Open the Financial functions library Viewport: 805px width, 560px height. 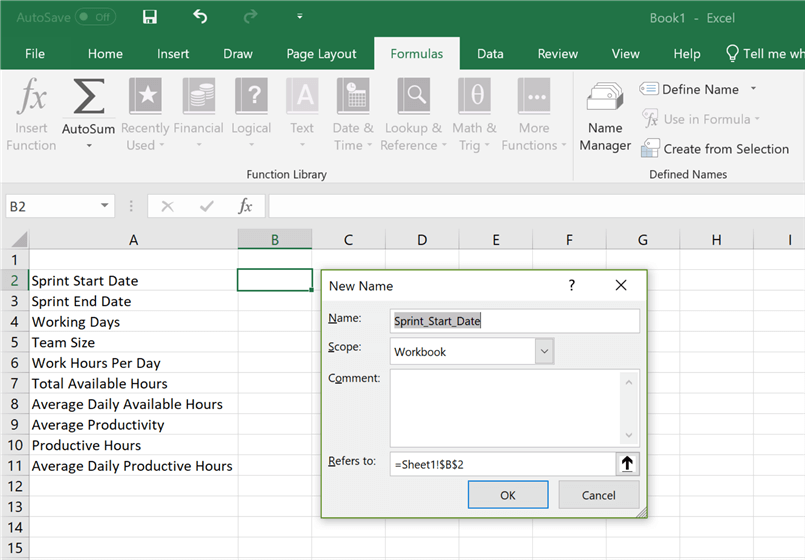(198, 116)
